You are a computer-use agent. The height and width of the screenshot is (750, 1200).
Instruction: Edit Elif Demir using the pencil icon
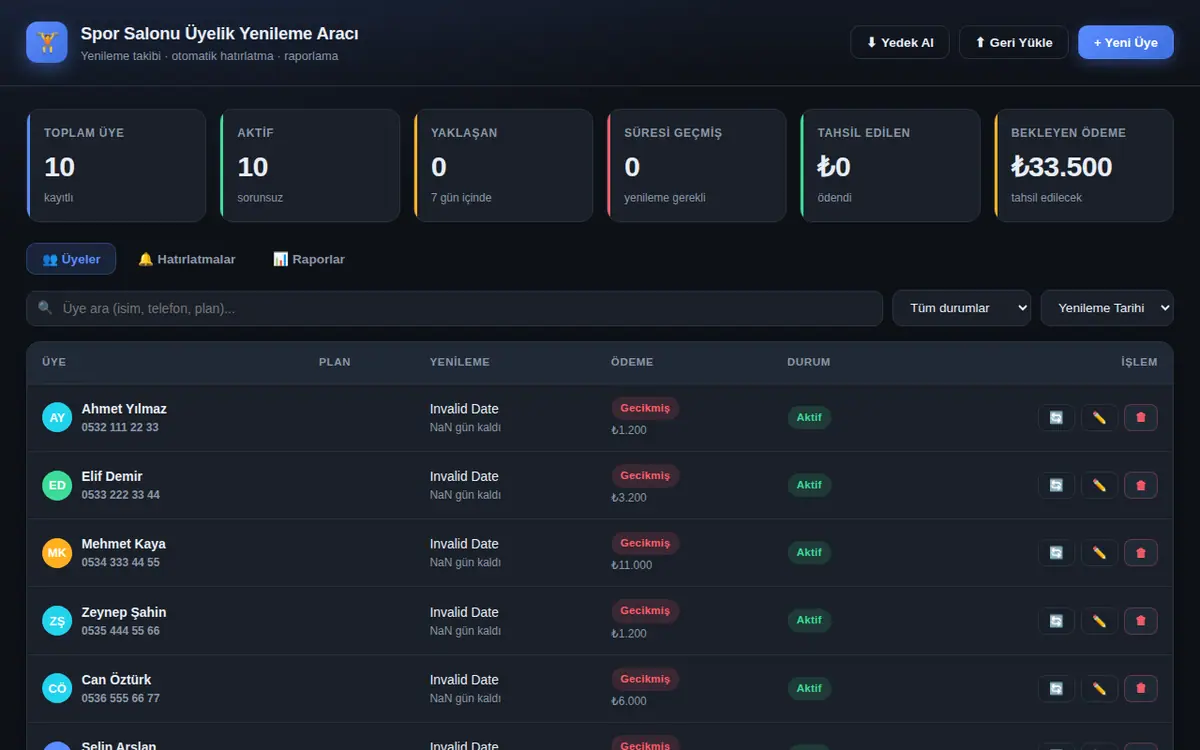(1099, 485)
